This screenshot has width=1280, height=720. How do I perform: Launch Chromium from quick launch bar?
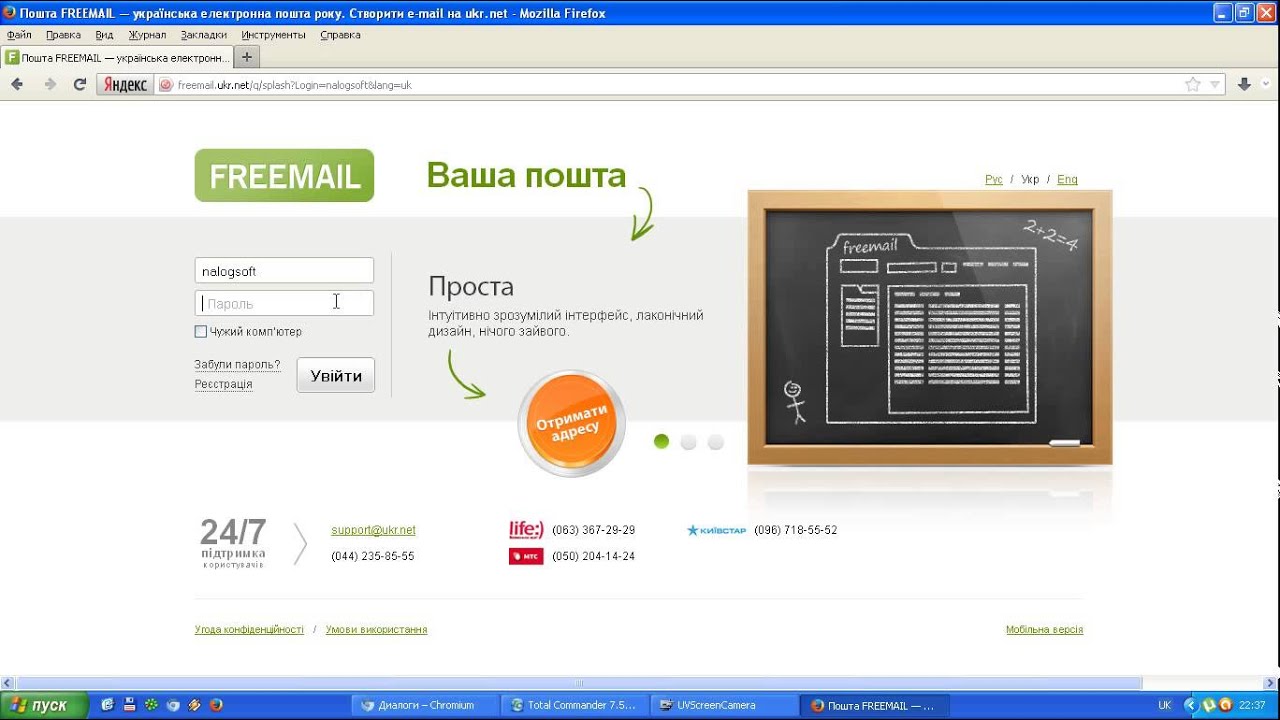[173, 705]
